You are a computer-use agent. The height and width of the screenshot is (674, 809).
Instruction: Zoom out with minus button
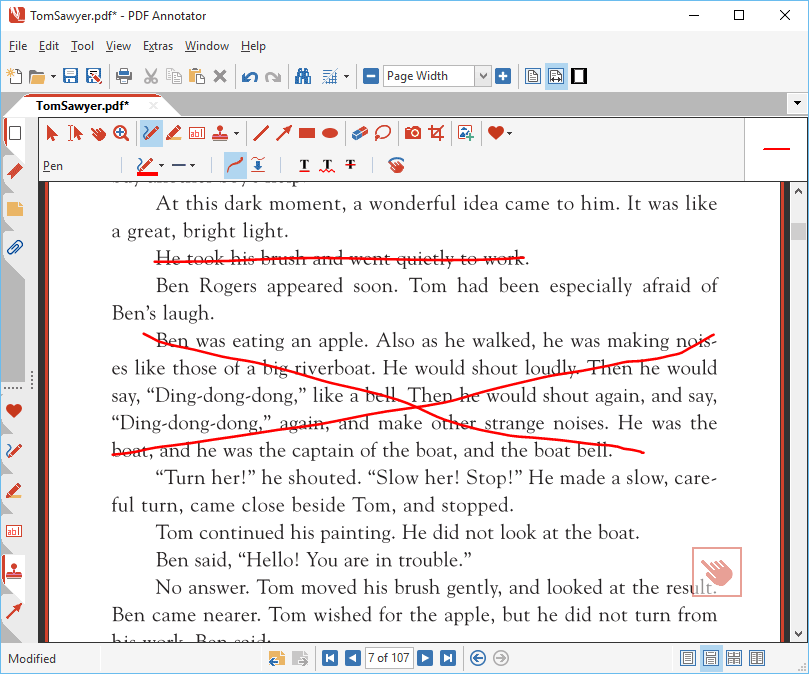click(x=371, y=76)
